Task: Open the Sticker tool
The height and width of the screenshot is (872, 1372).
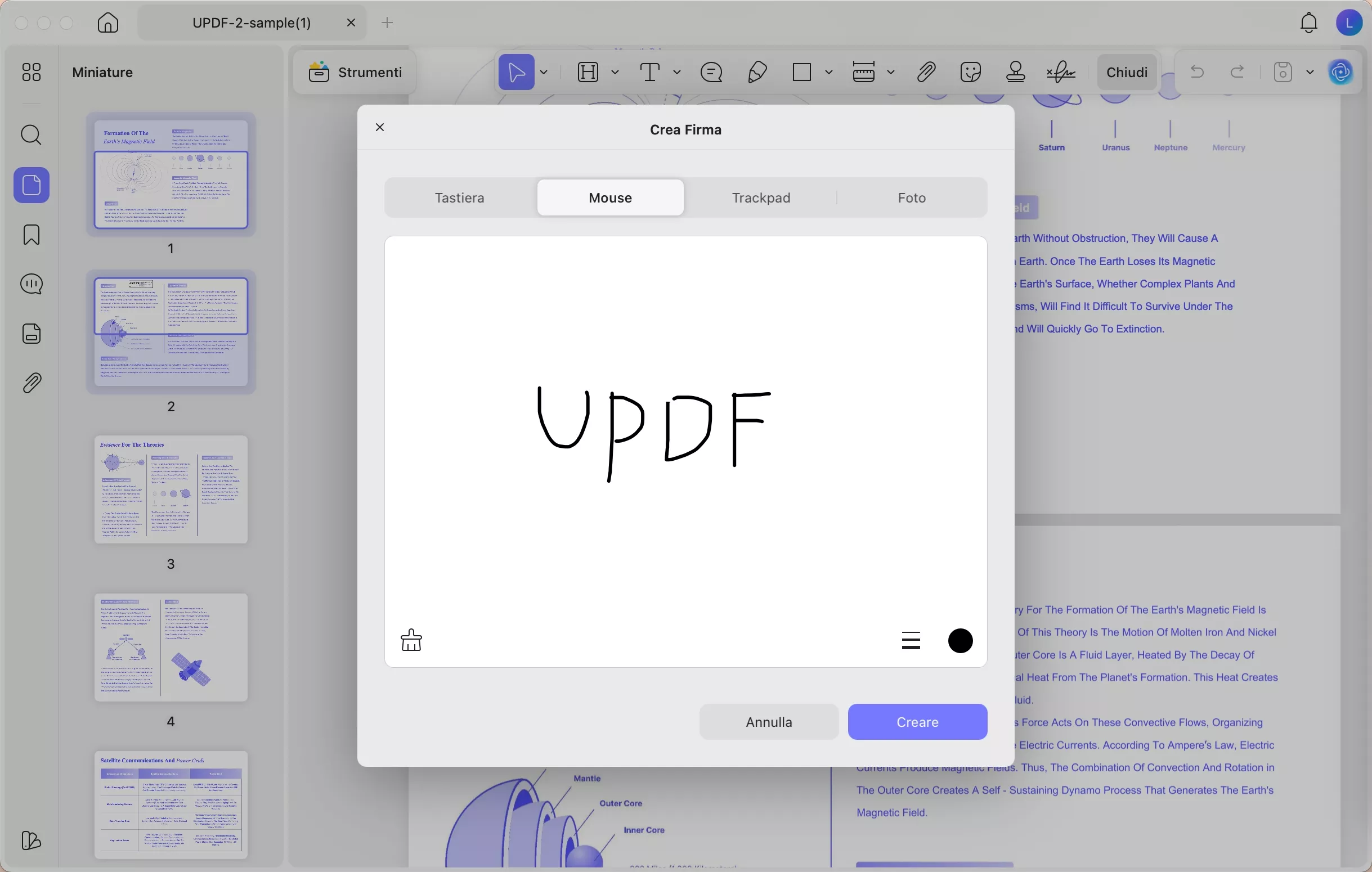Action: 970,71
